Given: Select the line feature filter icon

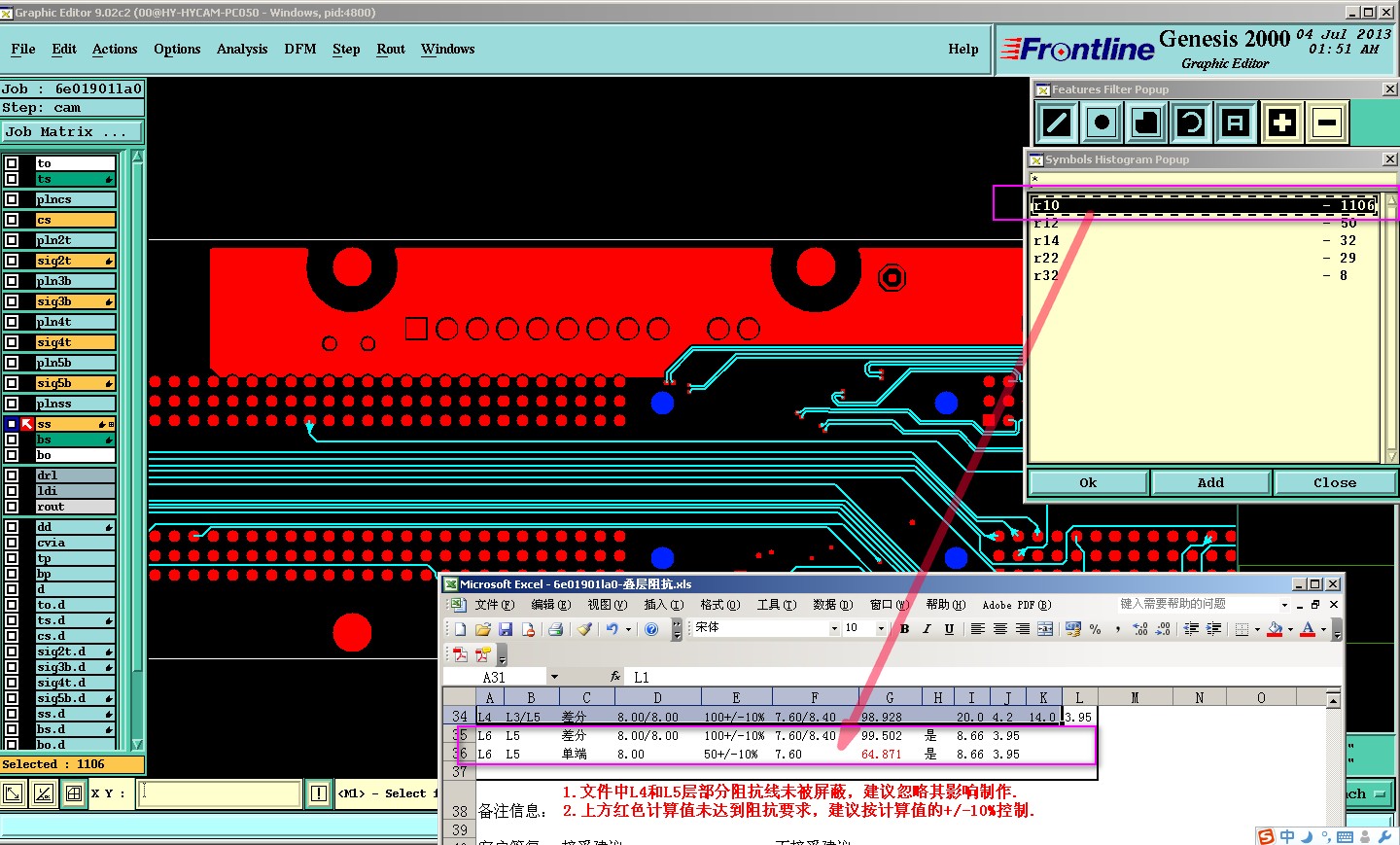Looking at the screenshot, I should (1057, 123).
